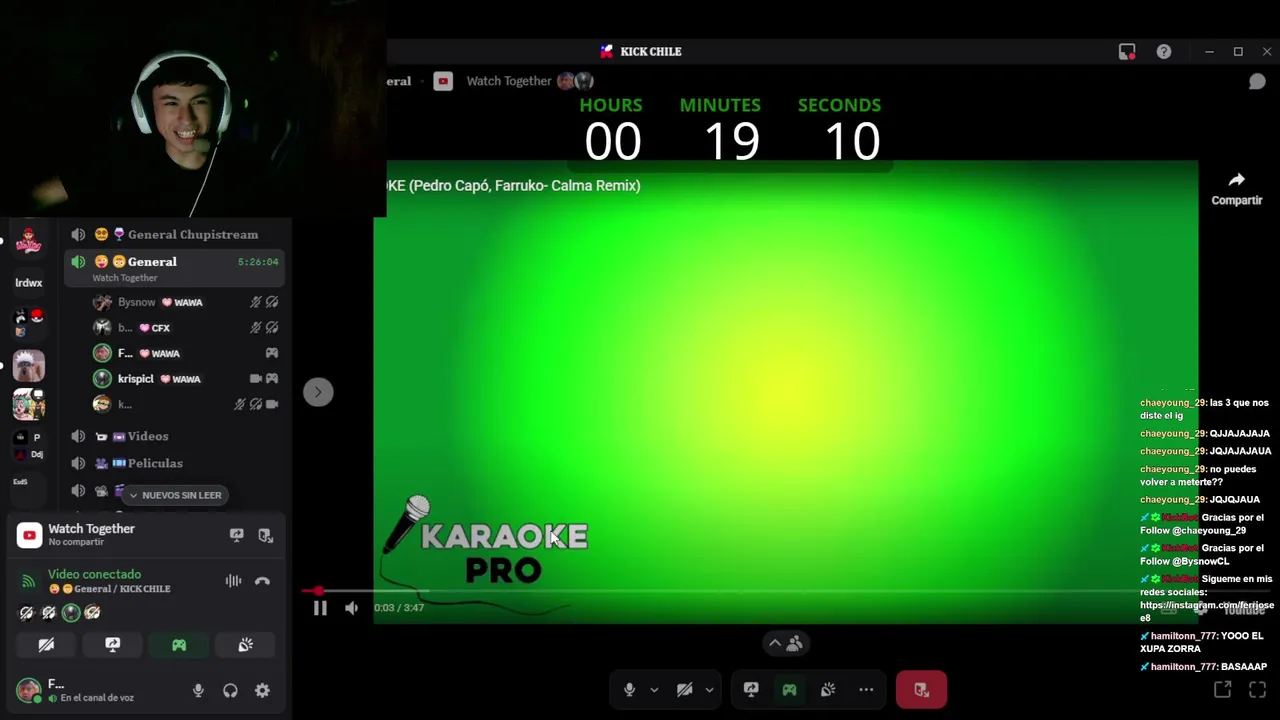The height and width of the screenshot is (720, 1280).
Task: Turn on camera from the sidebar voice panel
Action: point(46,645)
